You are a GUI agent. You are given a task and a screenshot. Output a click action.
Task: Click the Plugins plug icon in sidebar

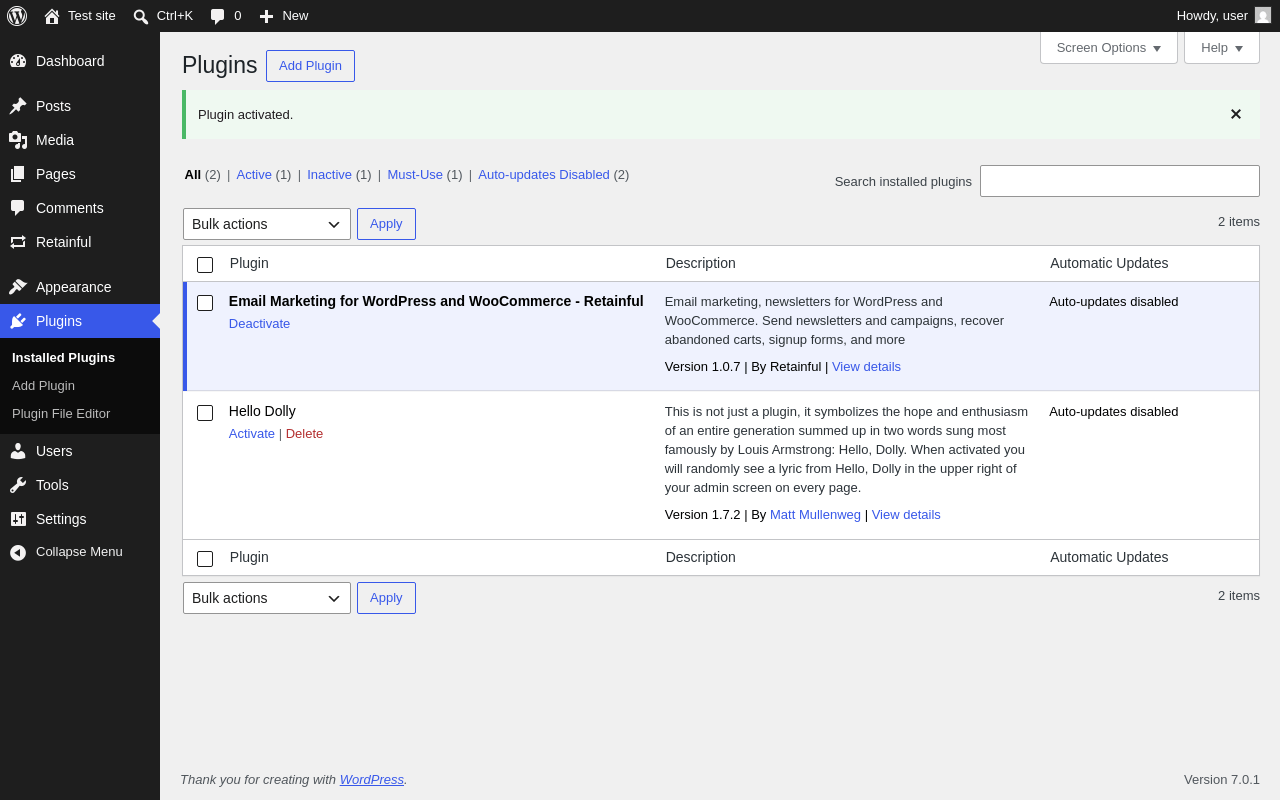click(x=18, y=321)
